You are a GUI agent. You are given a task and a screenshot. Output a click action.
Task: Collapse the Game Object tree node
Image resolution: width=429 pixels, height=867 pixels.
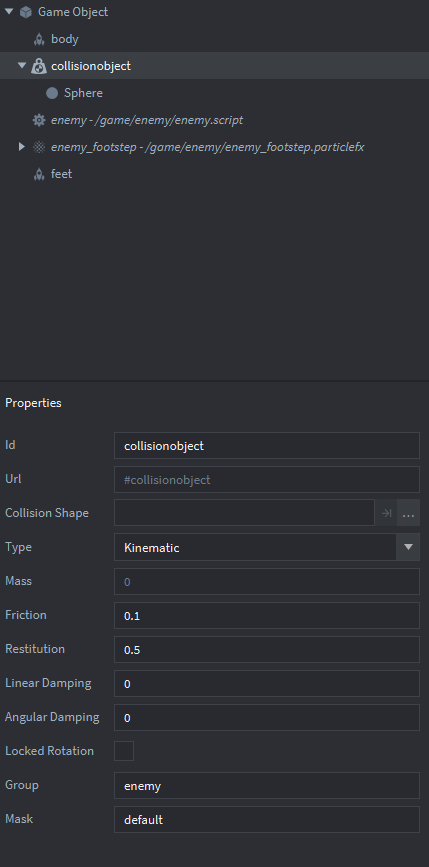click(x=9, y=12)
